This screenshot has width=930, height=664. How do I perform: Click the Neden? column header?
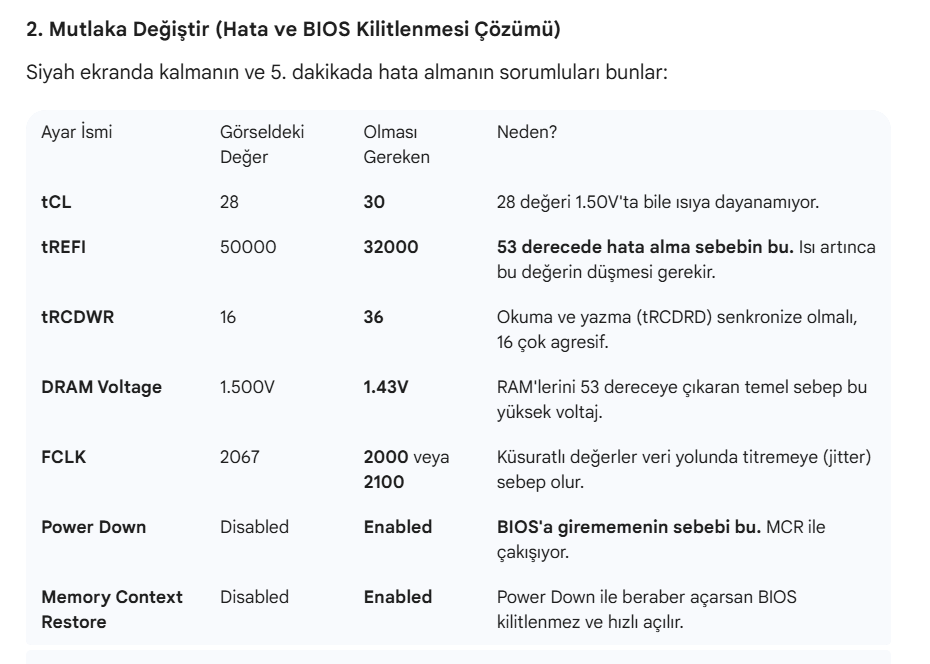[x=527, y=132]
